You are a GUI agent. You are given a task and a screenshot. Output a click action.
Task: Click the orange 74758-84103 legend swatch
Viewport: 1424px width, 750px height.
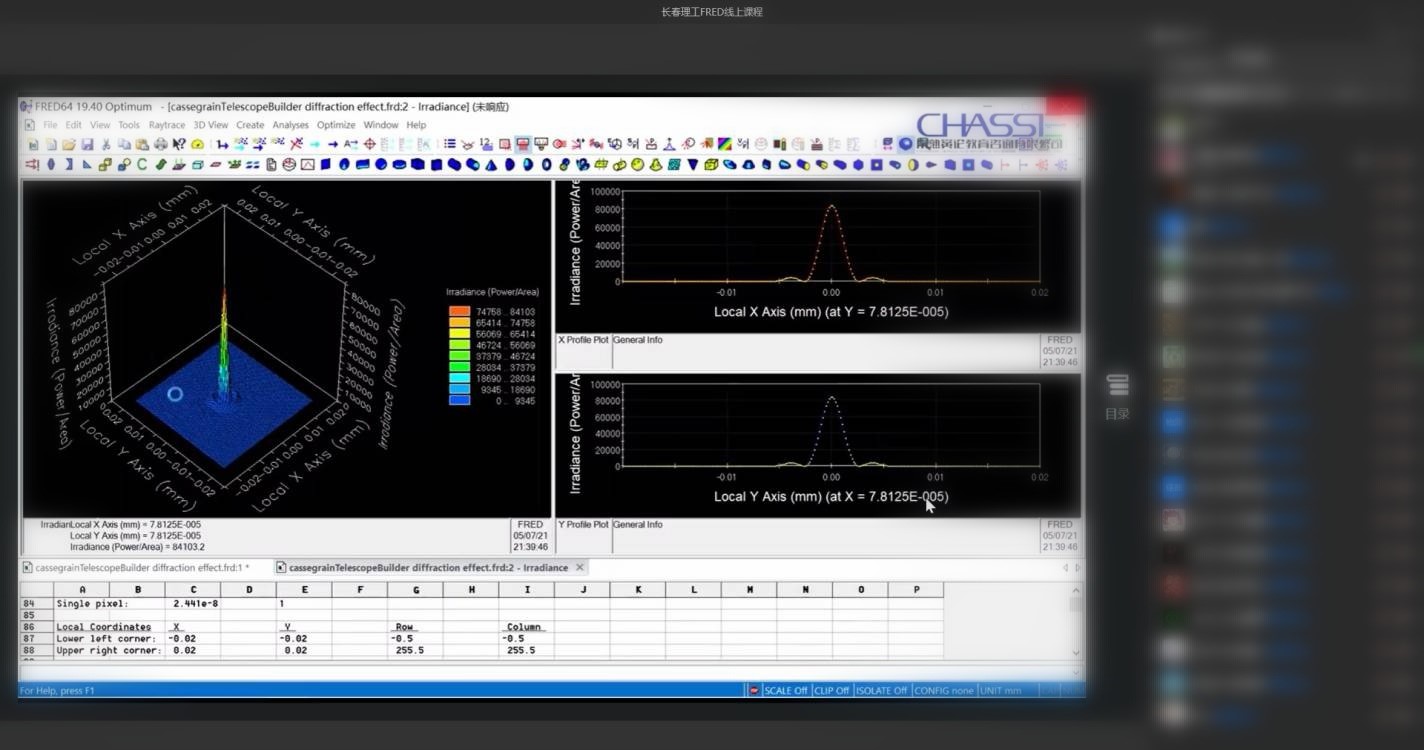coord(459,311)
